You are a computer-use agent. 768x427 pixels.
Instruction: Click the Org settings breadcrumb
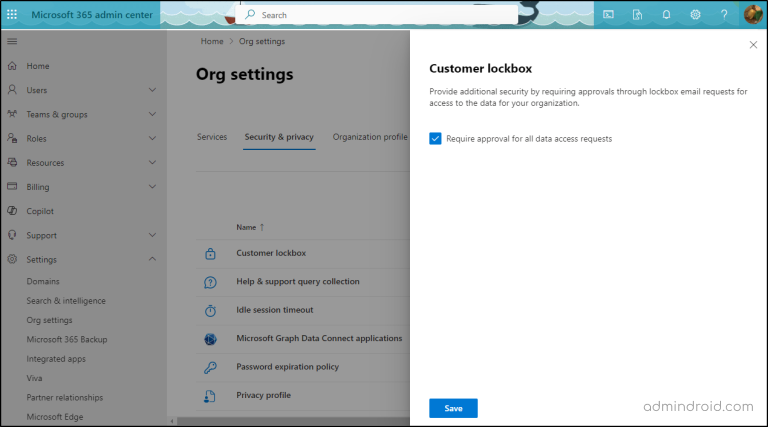(262, 41)
